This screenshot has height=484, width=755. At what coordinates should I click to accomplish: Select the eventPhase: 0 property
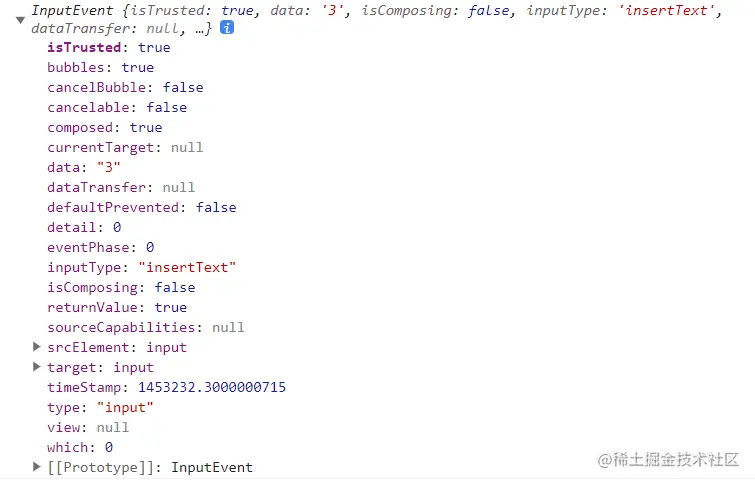[101, 248]
